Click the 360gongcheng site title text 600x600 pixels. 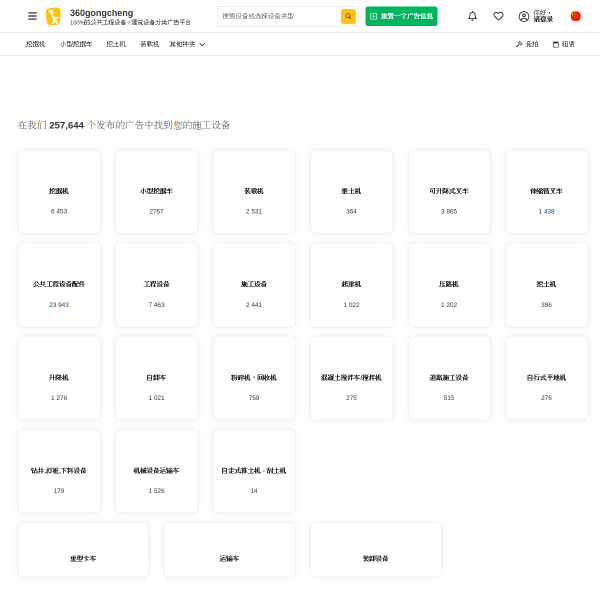pos(101,13)
